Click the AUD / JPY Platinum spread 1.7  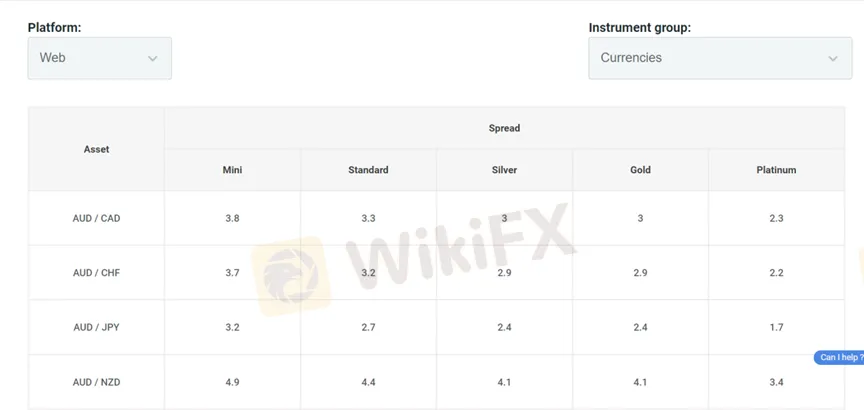pos(776,327)
